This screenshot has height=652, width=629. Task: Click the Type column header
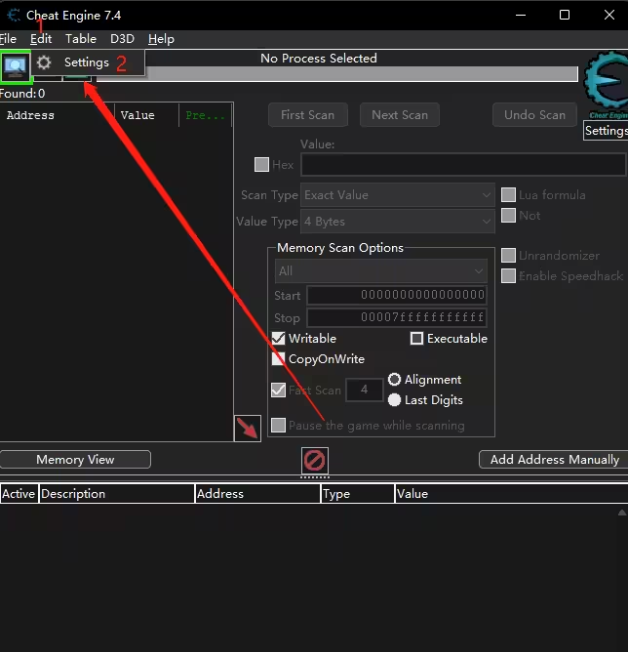click(358, 494)
